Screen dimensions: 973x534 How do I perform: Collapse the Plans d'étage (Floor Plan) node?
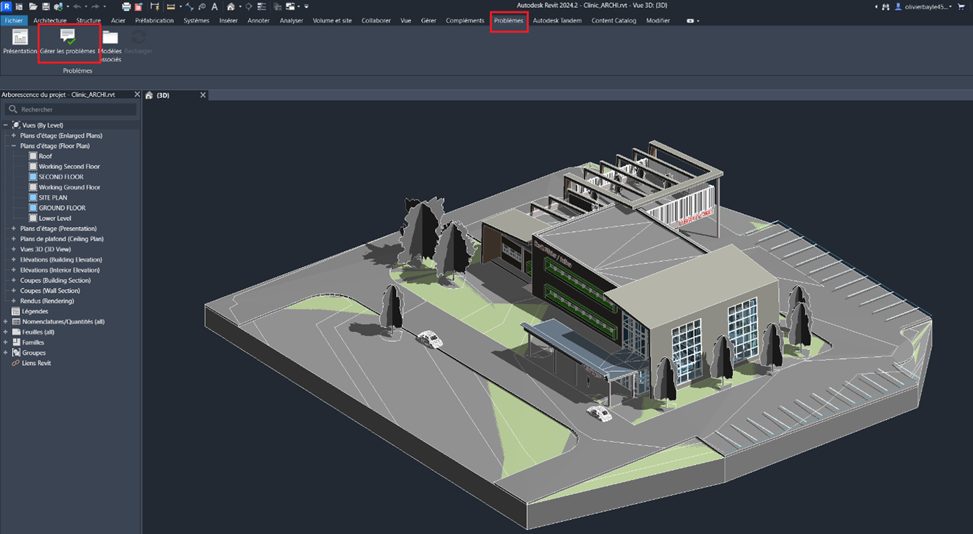click(13, 146)
